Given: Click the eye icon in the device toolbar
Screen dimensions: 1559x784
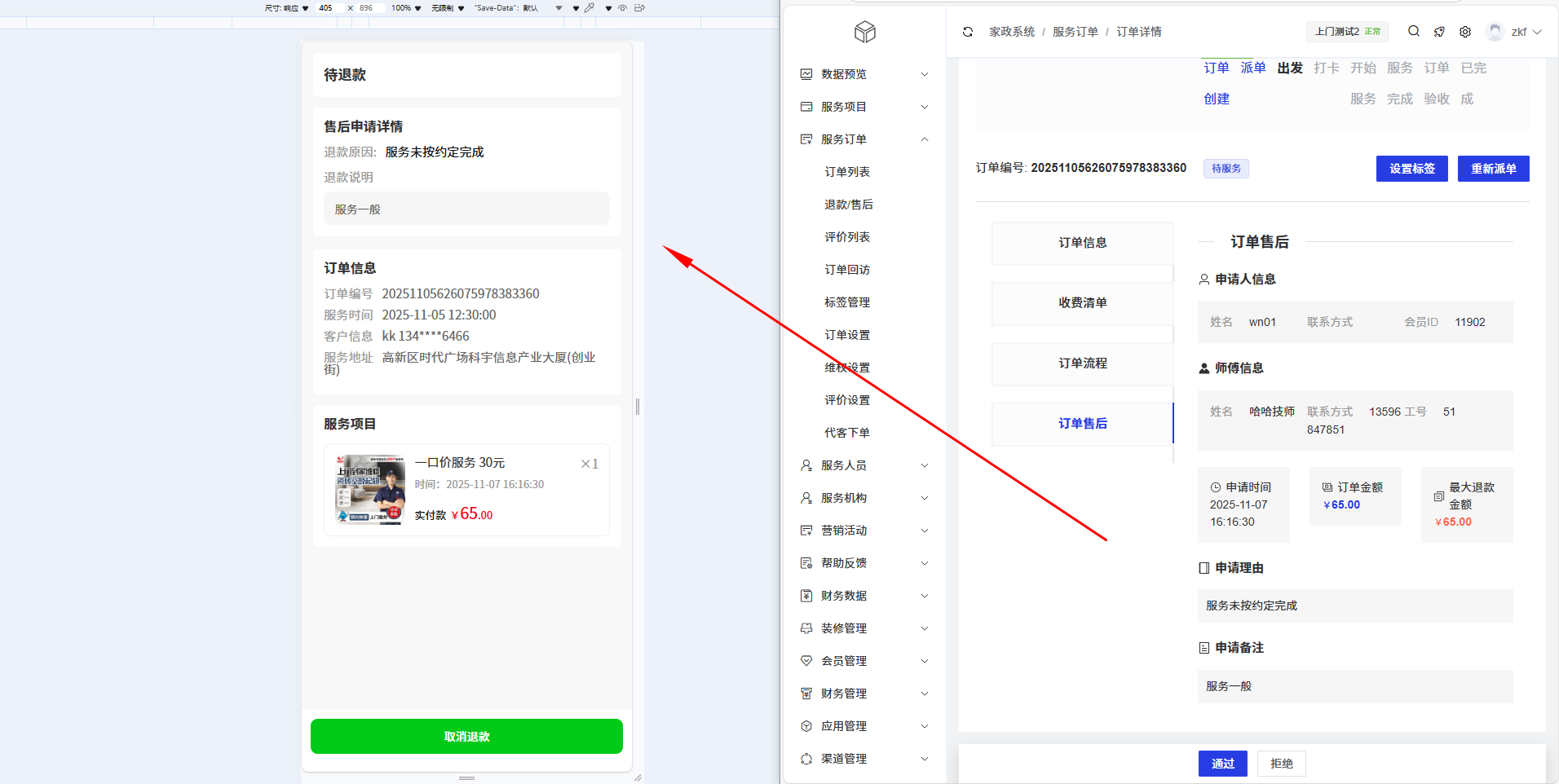Looking at the screenshot, I should (x=622, y=7).
